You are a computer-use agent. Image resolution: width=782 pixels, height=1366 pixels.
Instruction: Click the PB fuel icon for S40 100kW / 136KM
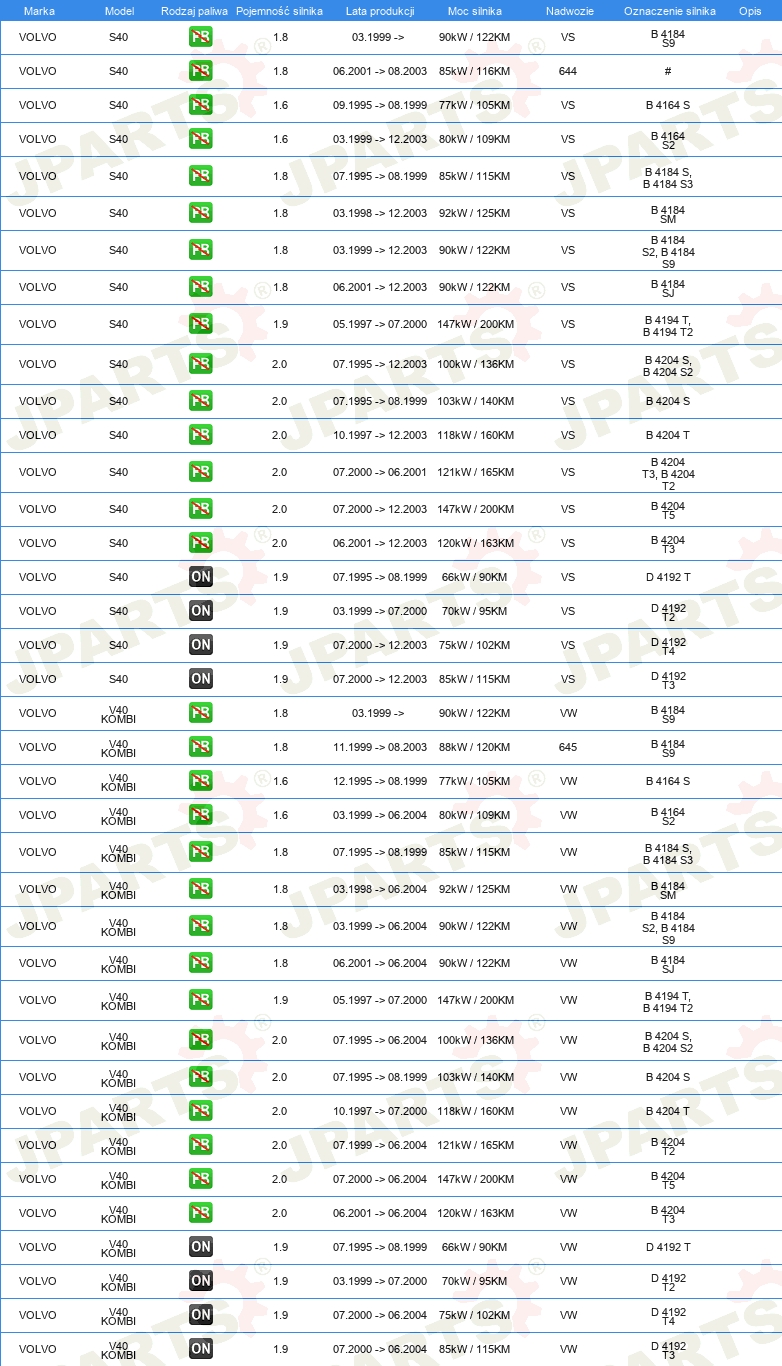pyautogui.click(x=200, y=364)
